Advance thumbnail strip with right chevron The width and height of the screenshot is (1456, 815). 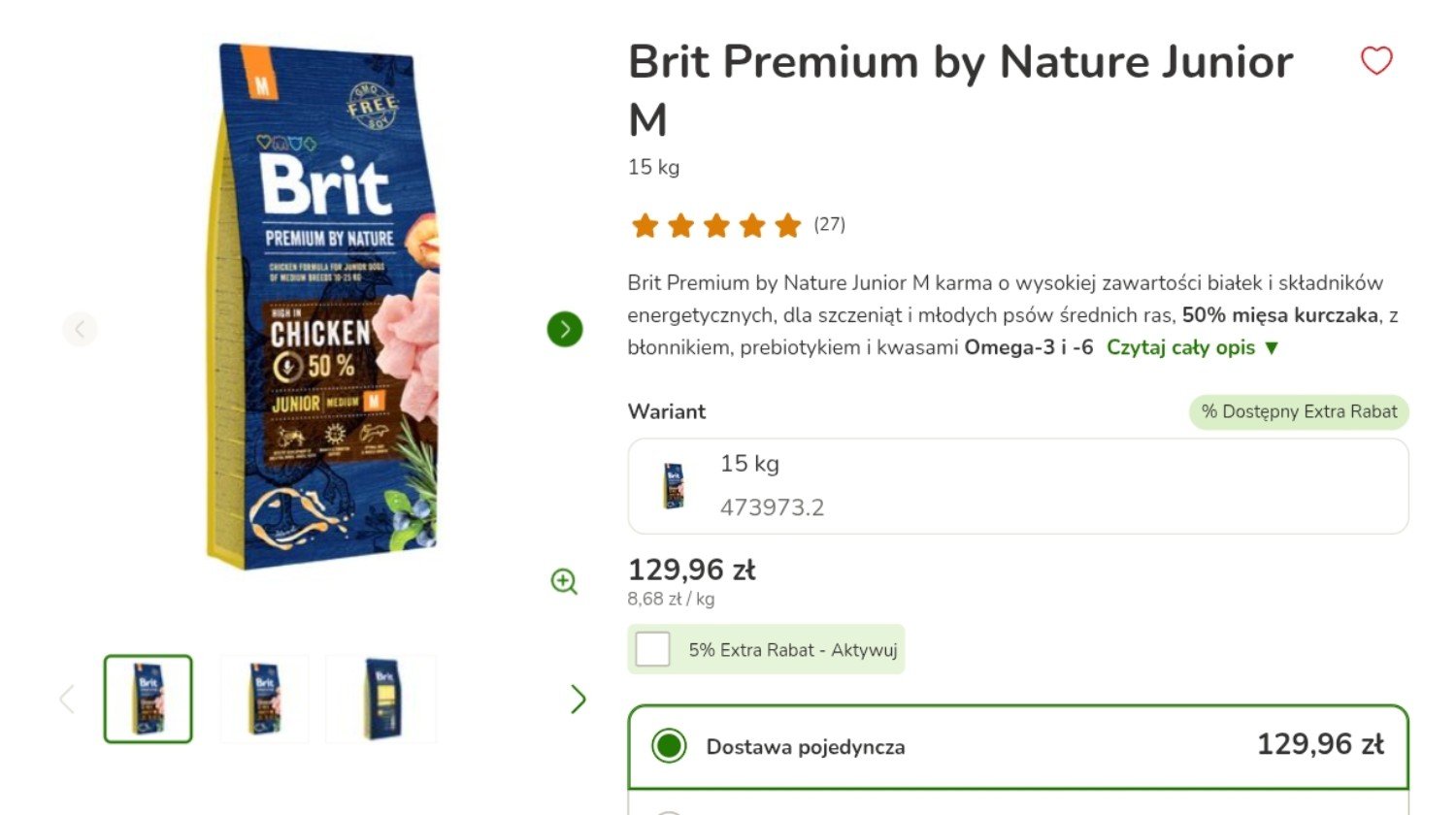coord(578,699)
